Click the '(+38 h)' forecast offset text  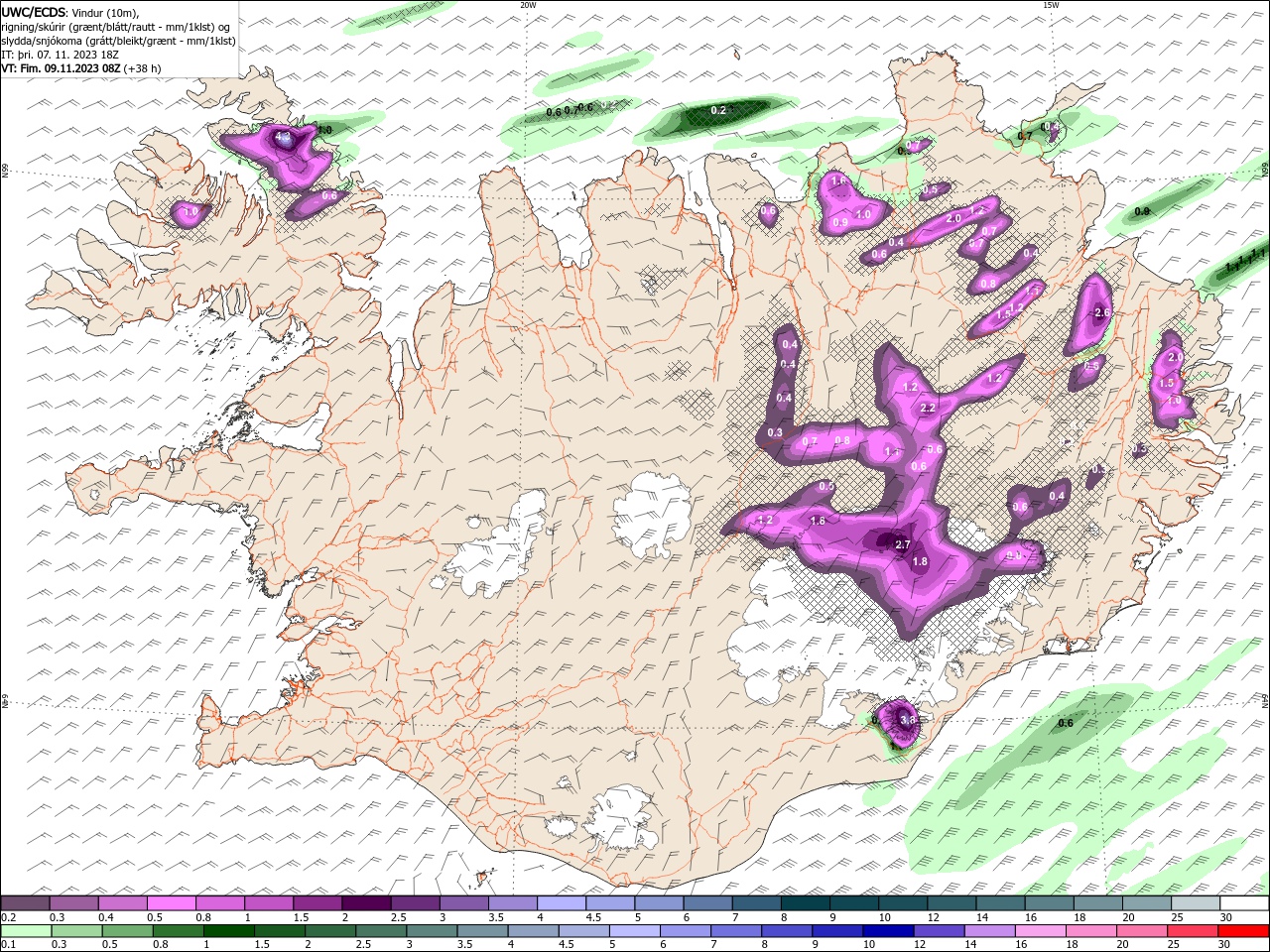143,68
